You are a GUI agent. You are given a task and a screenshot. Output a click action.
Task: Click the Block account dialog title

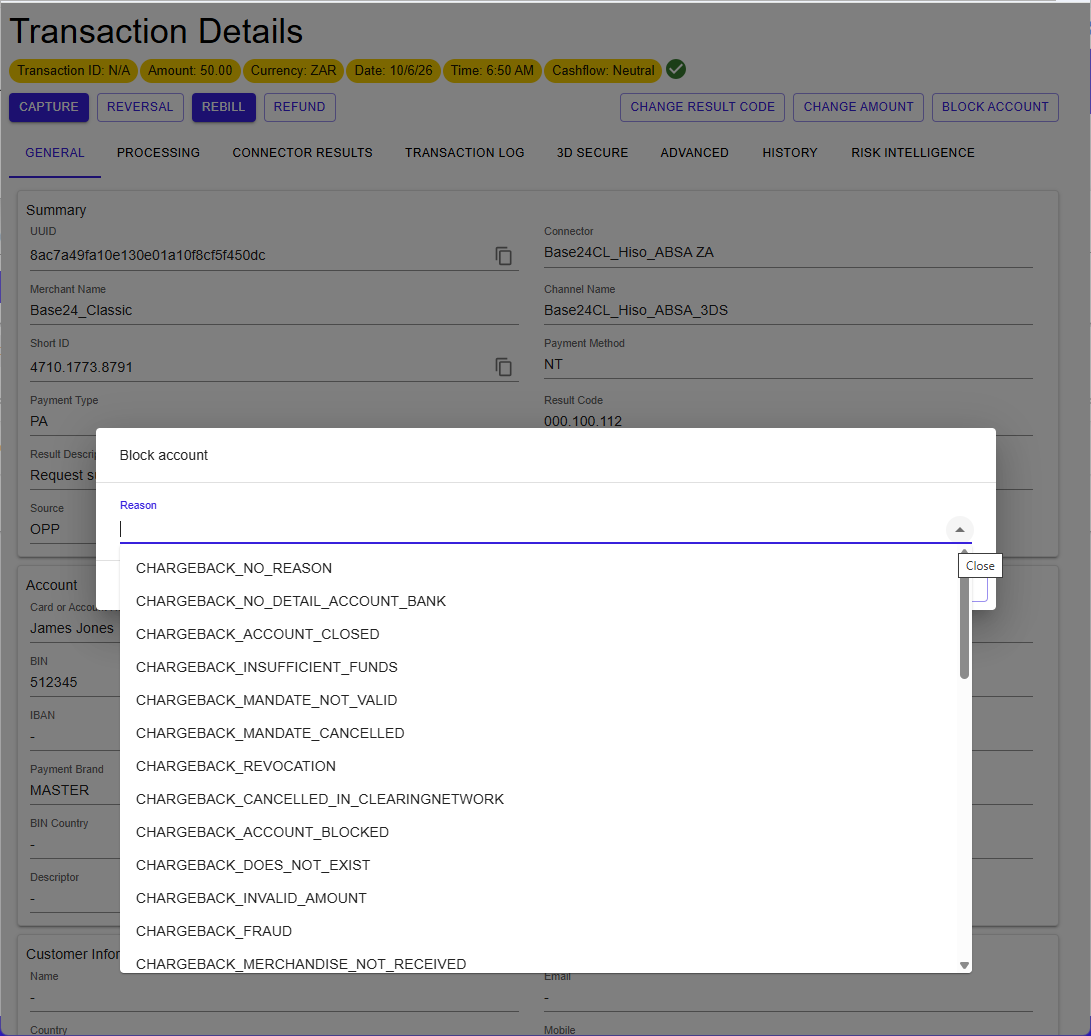point(164,455)
